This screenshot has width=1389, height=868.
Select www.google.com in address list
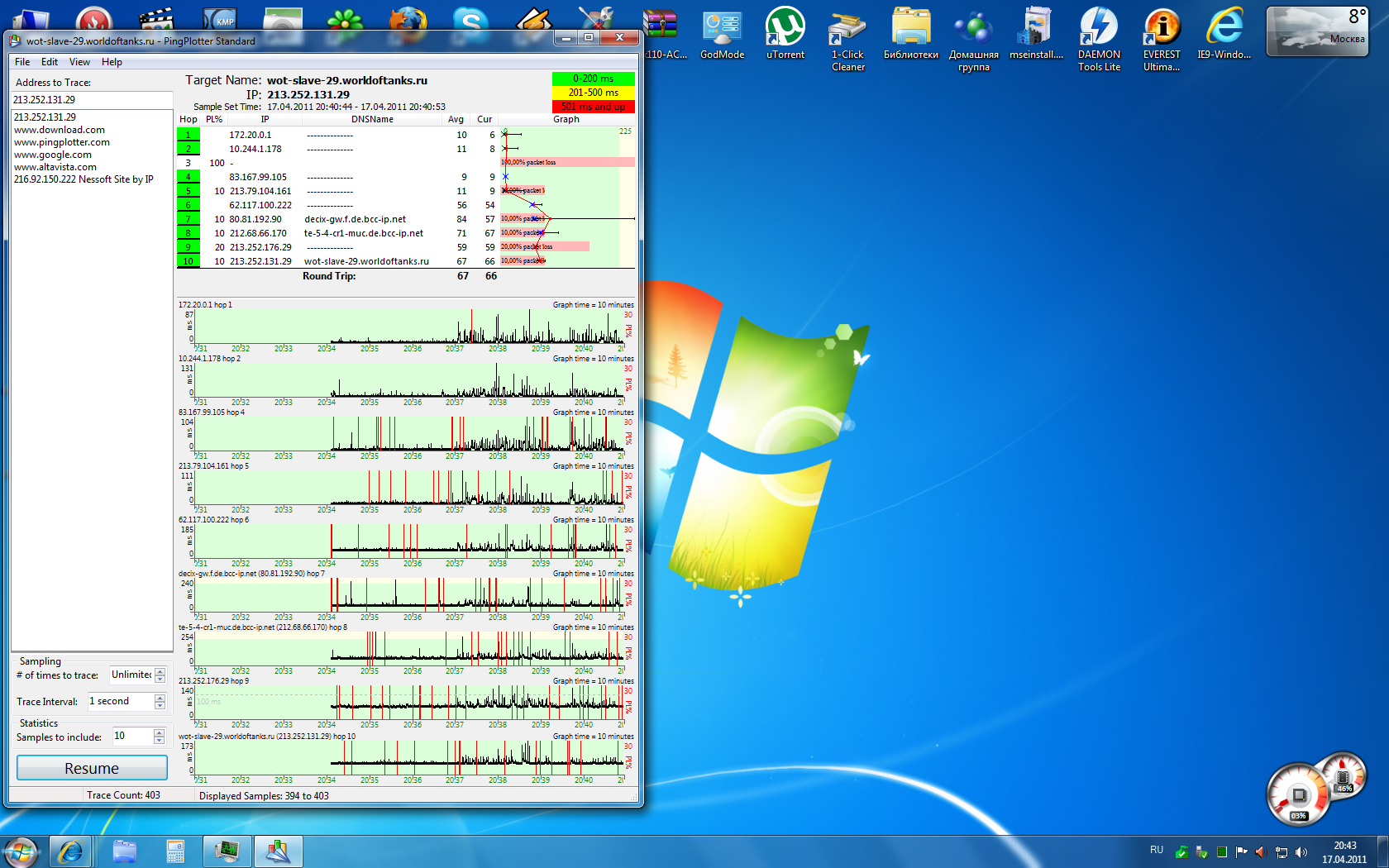point(53,155)
